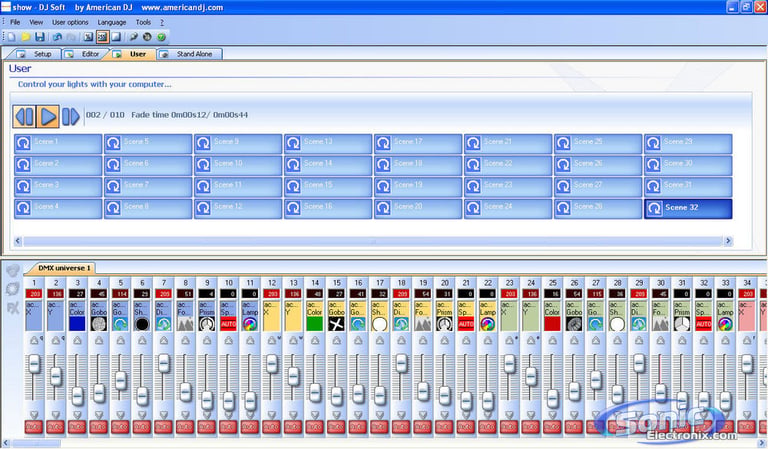Toggle the auto button under channel 8

pos(185,427)
